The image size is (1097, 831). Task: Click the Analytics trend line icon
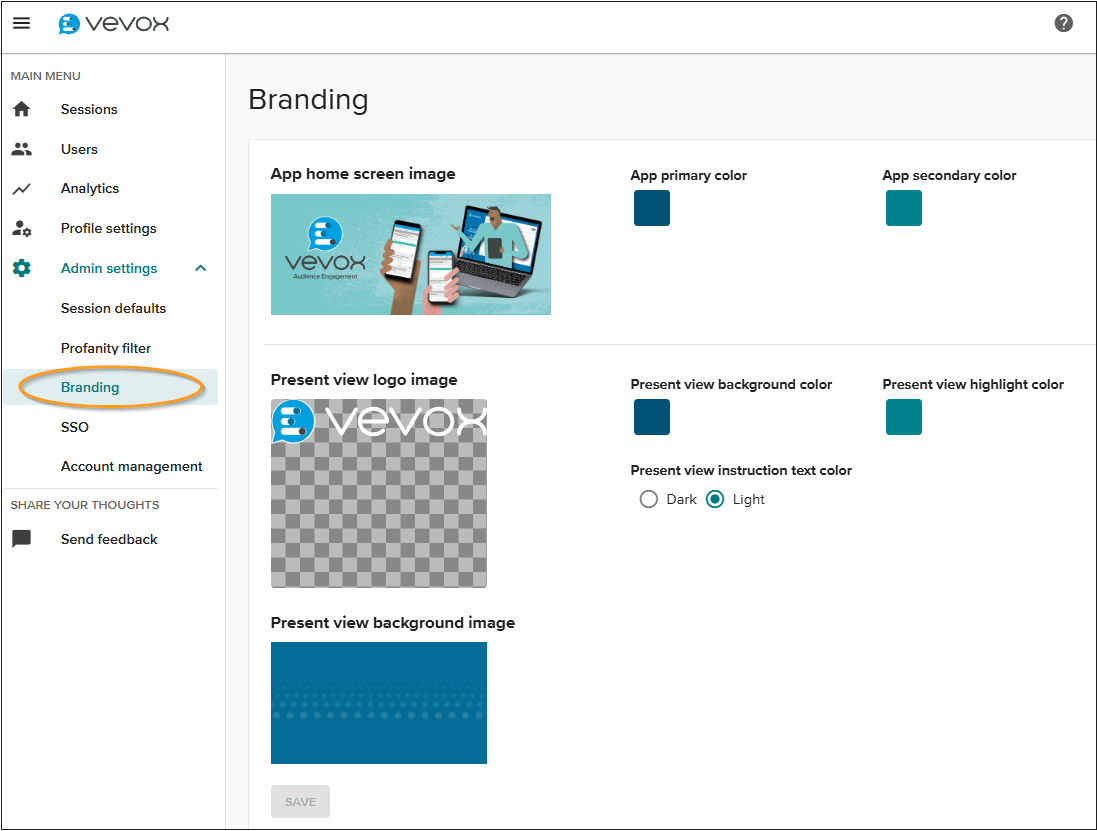(x=22, y=189)
